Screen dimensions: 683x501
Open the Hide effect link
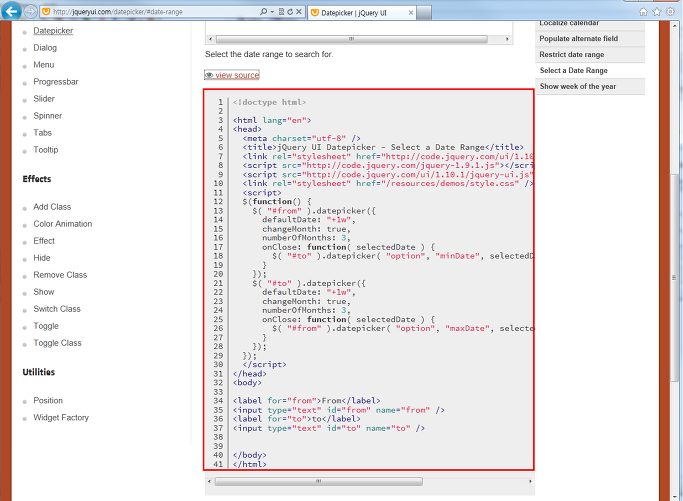(x=42, y=258)
